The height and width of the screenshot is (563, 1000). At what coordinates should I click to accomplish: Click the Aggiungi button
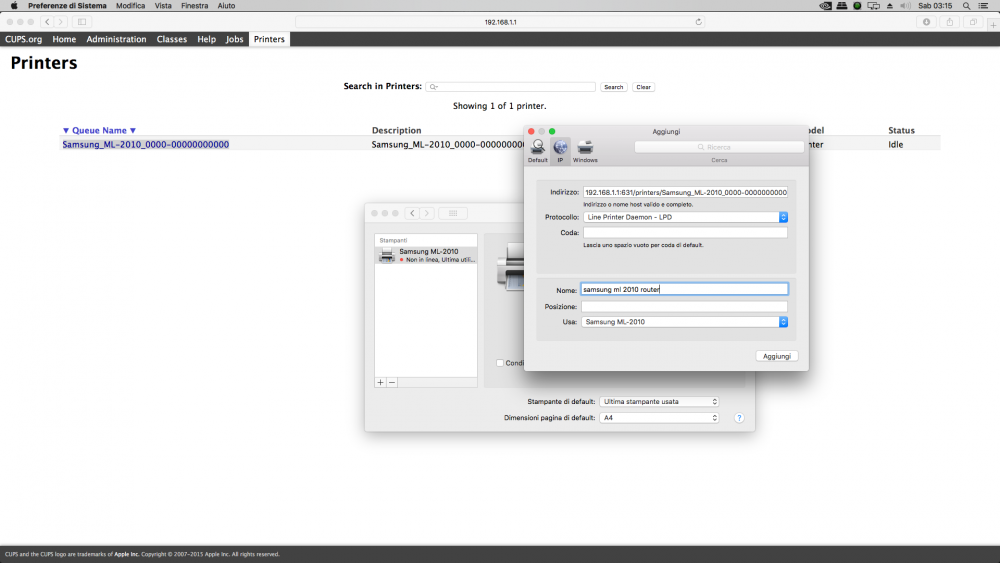pos(777,356)
